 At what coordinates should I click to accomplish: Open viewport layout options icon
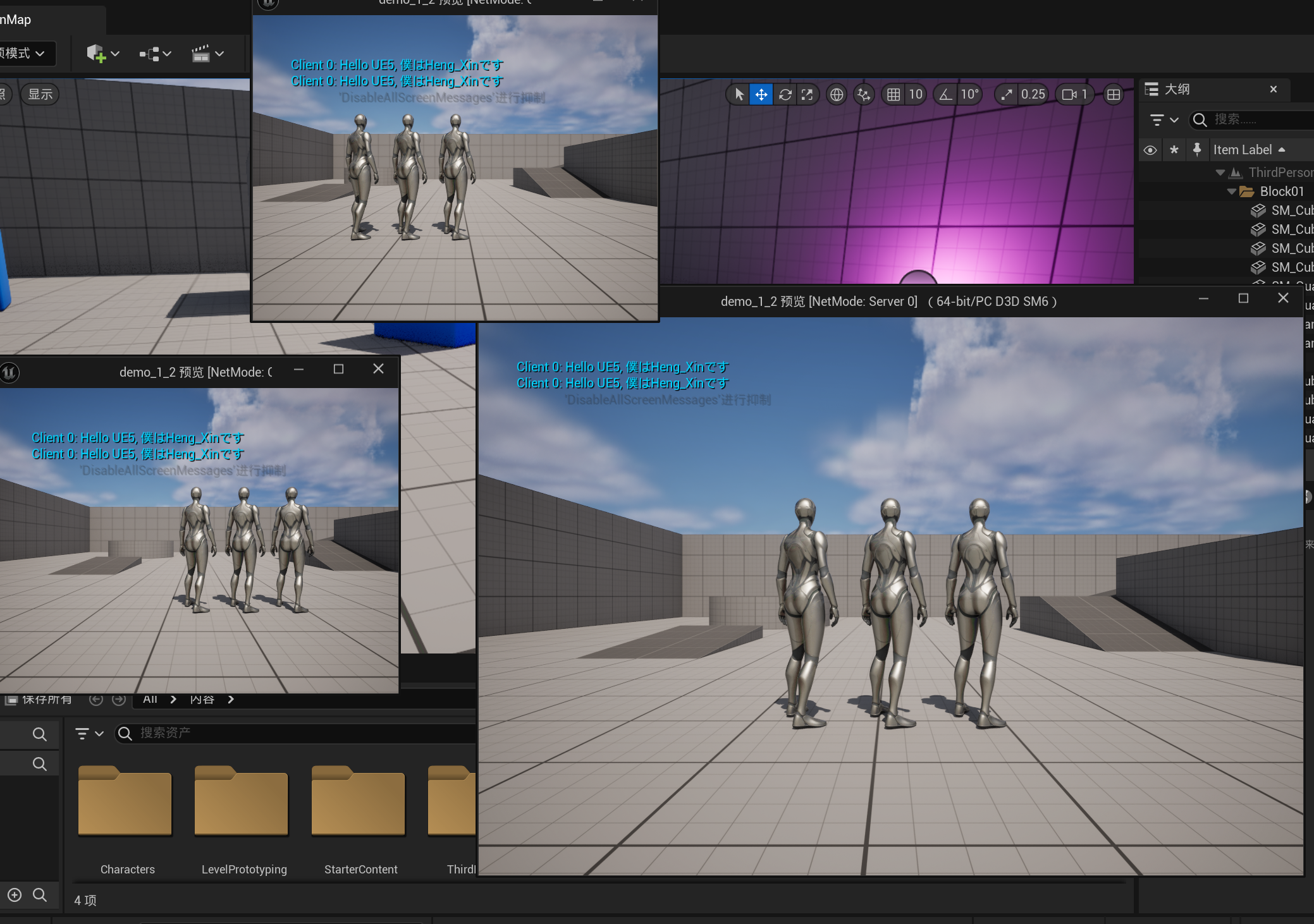pyautogui.click(x=1114, y=95)
